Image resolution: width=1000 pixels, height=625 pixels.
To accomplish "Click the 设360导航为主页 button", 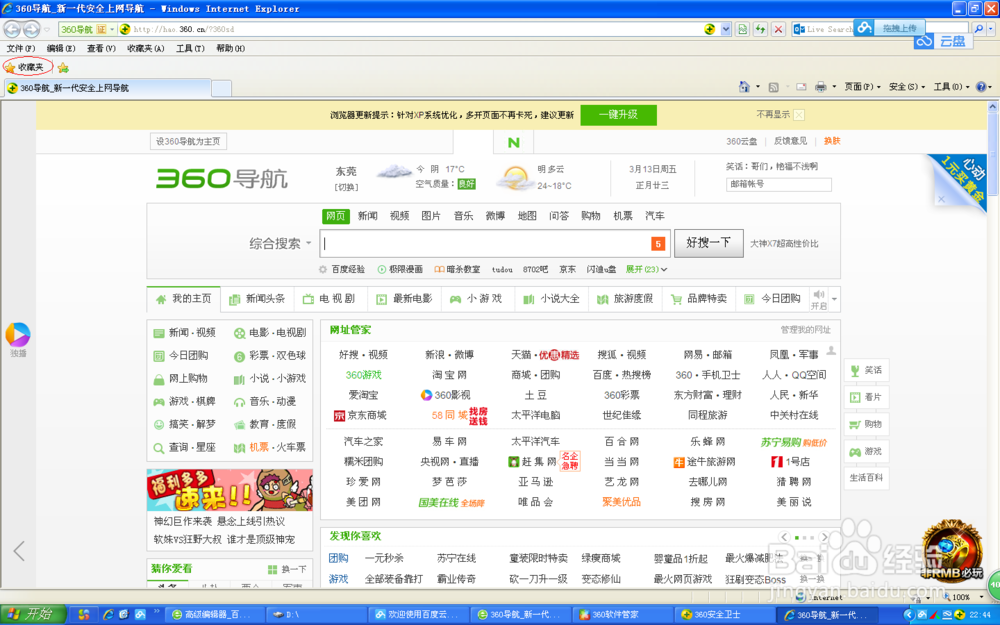I will coord(188,142).
